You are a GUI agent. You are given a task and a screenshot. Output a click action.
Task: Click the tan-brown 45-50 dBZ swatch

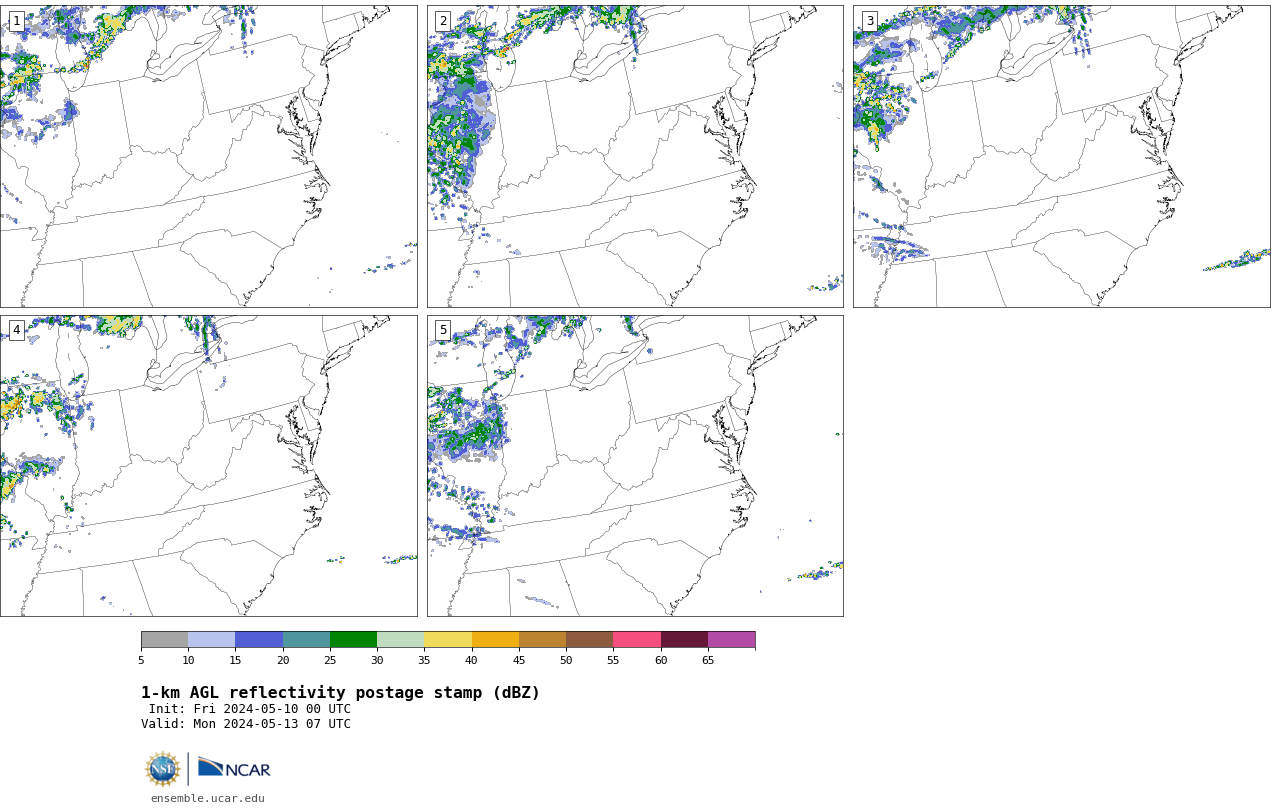pyautogui.click(x=542, y=640)
